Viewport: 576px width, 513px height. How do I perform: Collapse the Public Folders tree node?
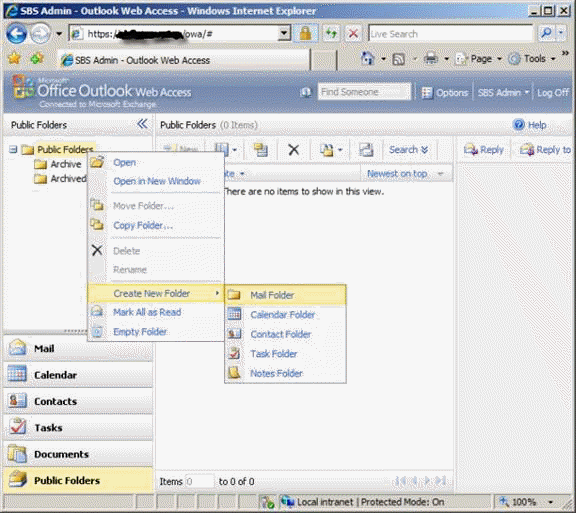[13, 149]
